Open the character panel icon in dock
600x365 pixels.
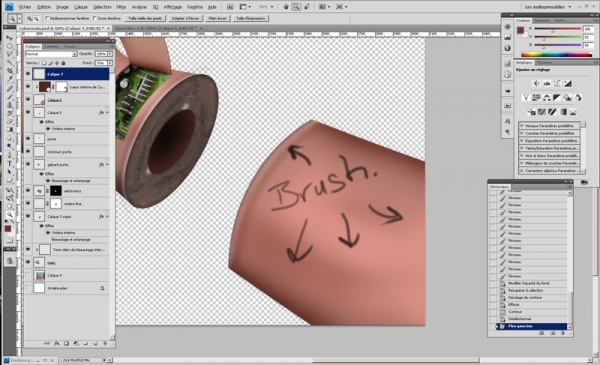(507, 121)
